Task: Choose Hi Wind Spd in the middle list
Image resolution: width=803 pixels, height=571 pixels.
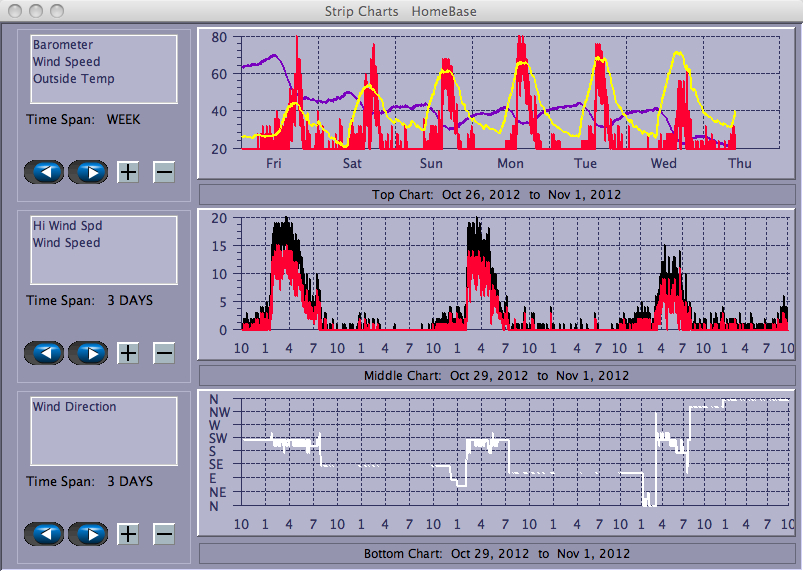Action: [67, 226]
